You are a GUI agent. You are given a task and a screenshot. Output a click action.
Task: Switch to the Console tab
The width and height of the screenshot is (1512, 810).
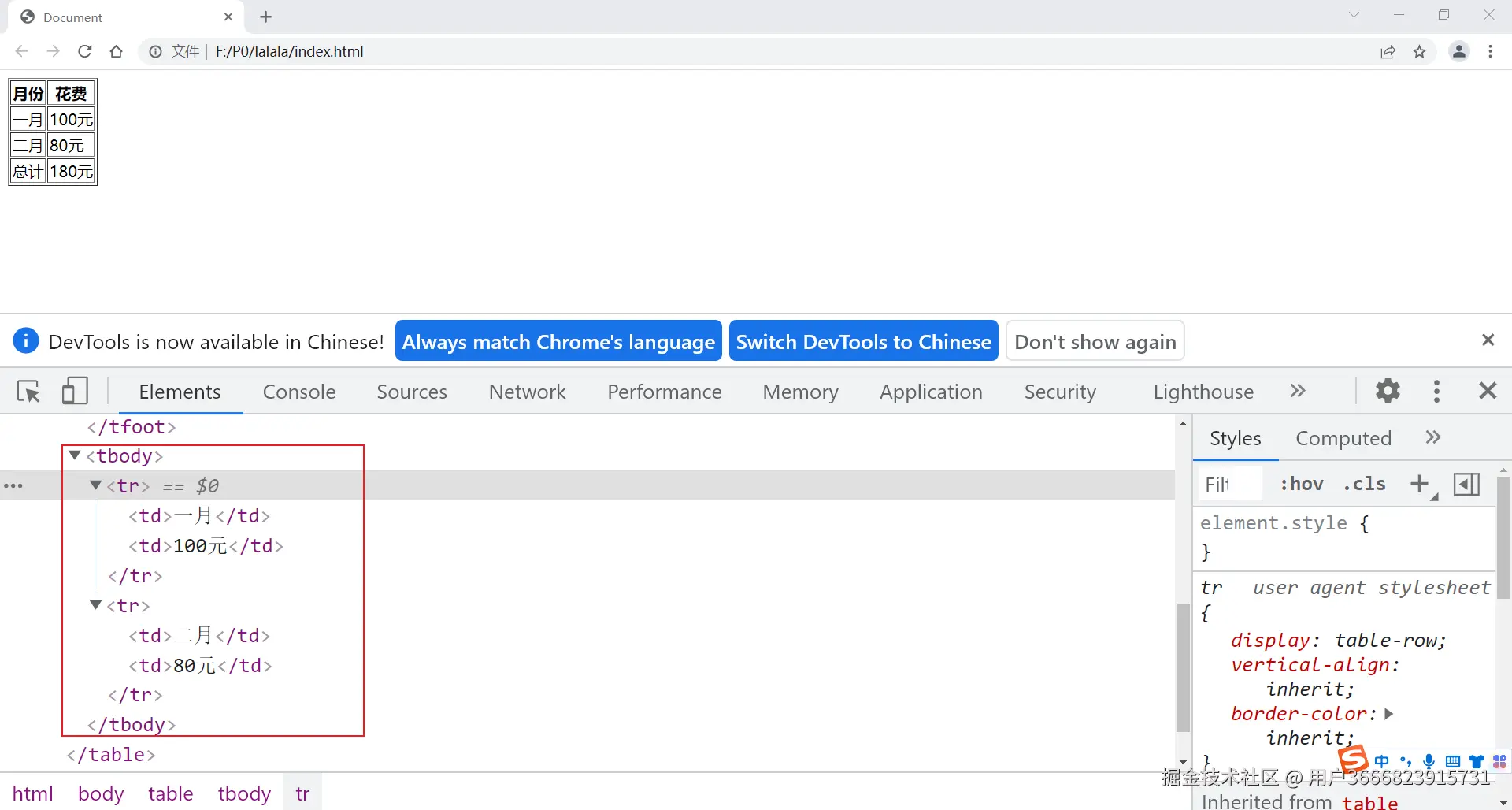click(x=299, y=392)
